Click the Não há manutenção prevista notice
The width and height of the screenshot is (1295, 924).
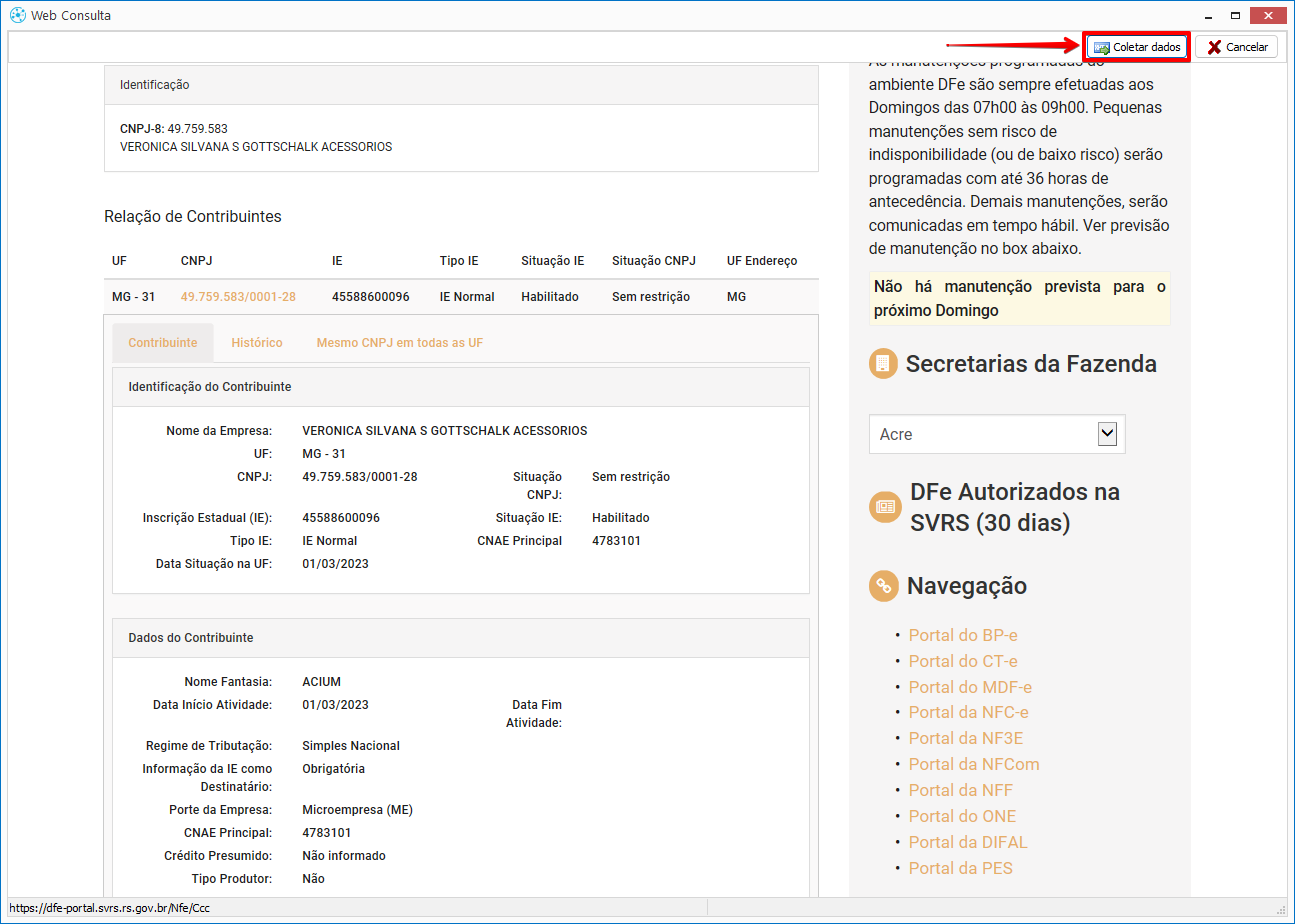click(1020, 299)
